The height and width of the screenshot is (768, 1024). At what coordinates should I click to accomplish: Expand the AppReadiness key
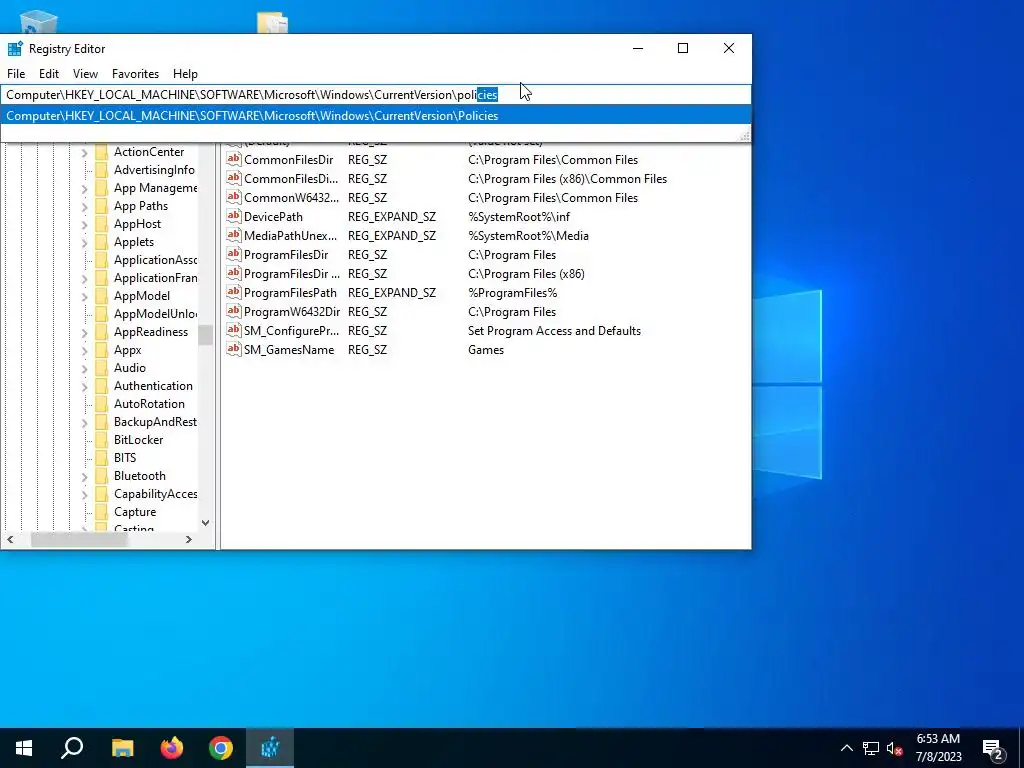(x=84, y=332)
